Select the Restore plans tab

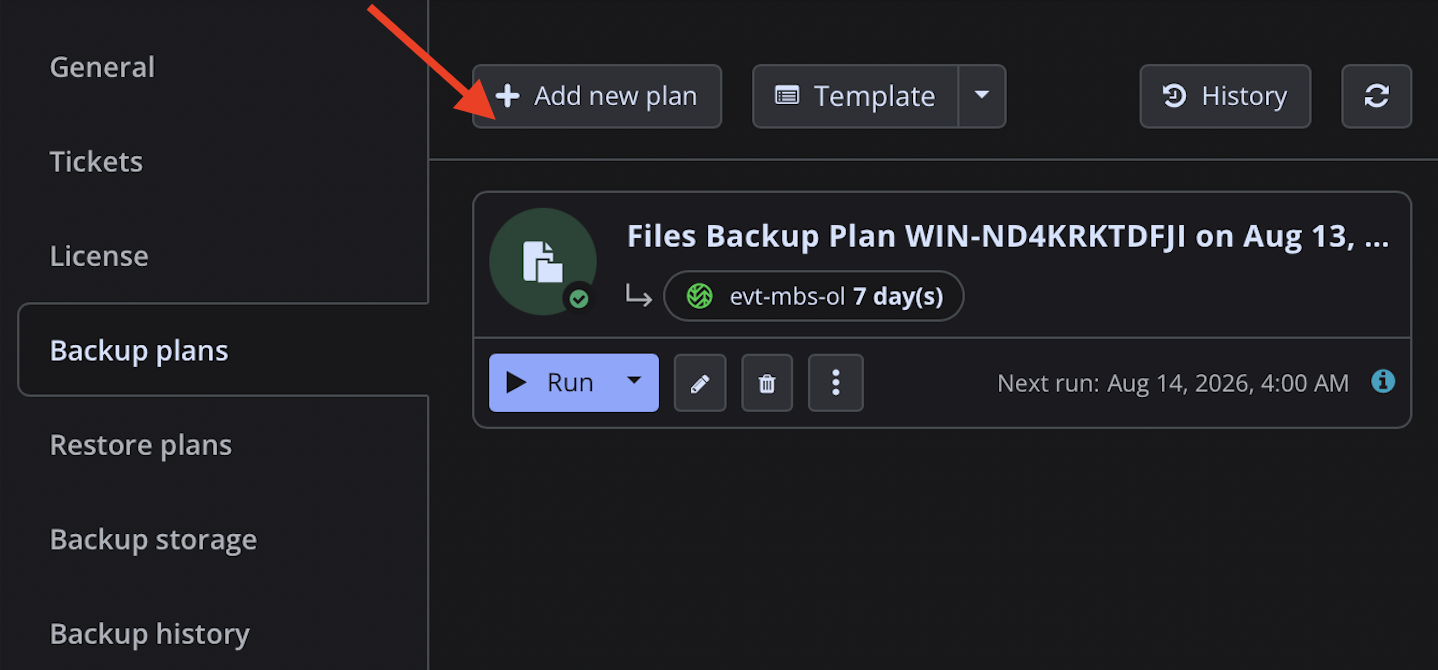[141, 445]
